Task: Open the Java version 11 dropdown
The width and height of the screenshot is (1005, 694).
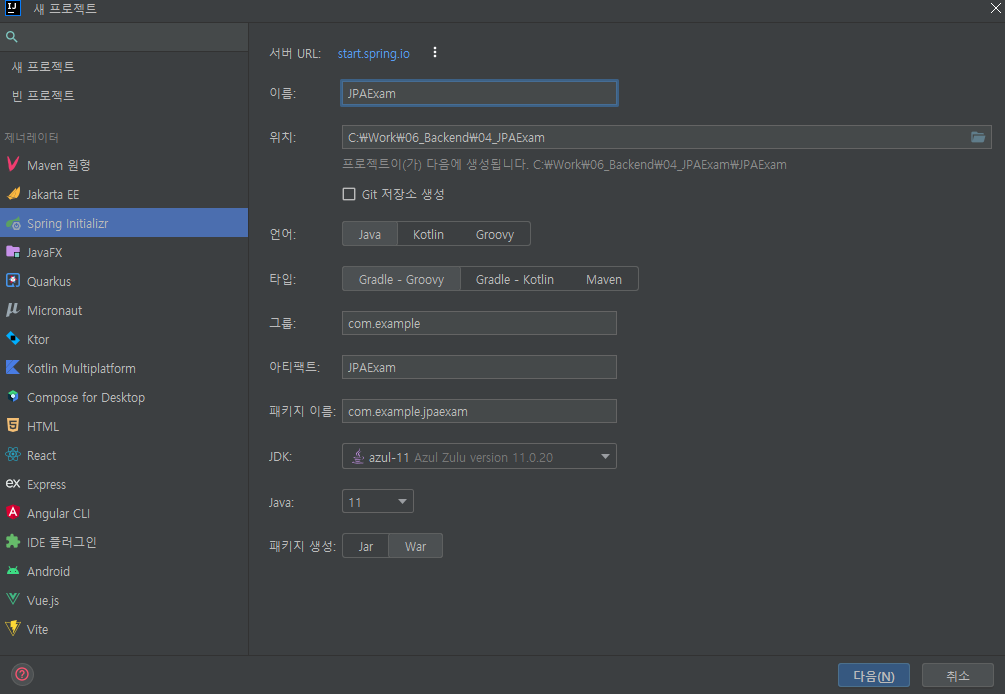Action: (378, 501)
